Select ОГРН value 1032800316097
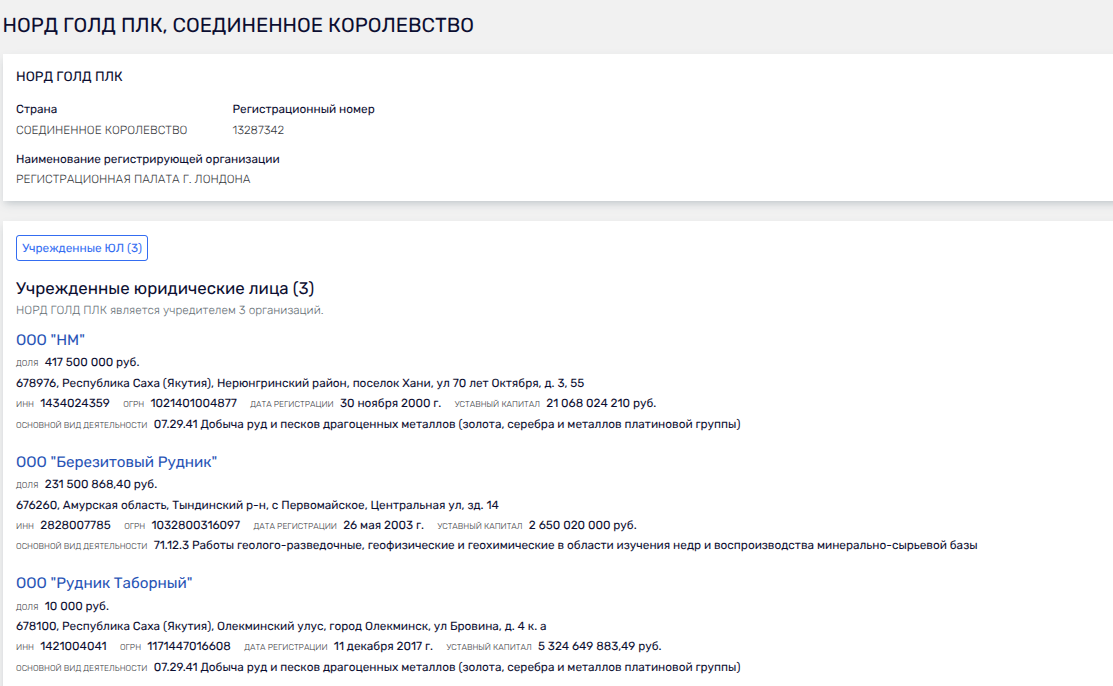This screenshot has width=1113, height=686. pos(195,525)
